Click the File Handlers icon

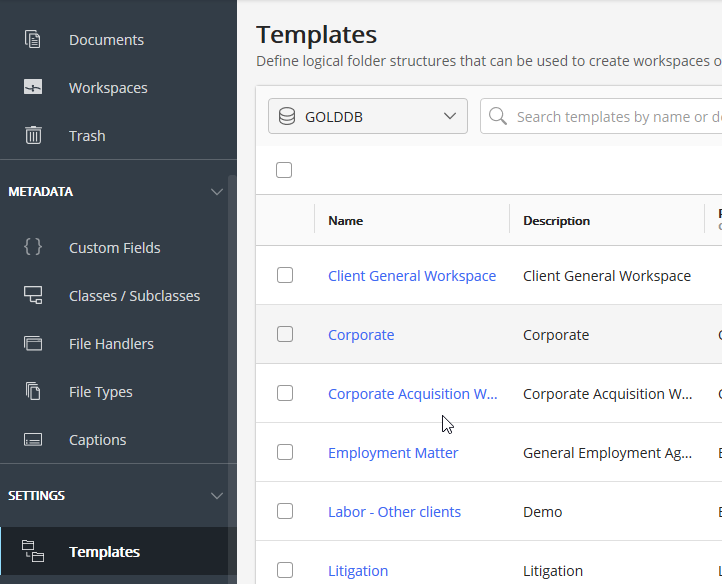(33, 344)
